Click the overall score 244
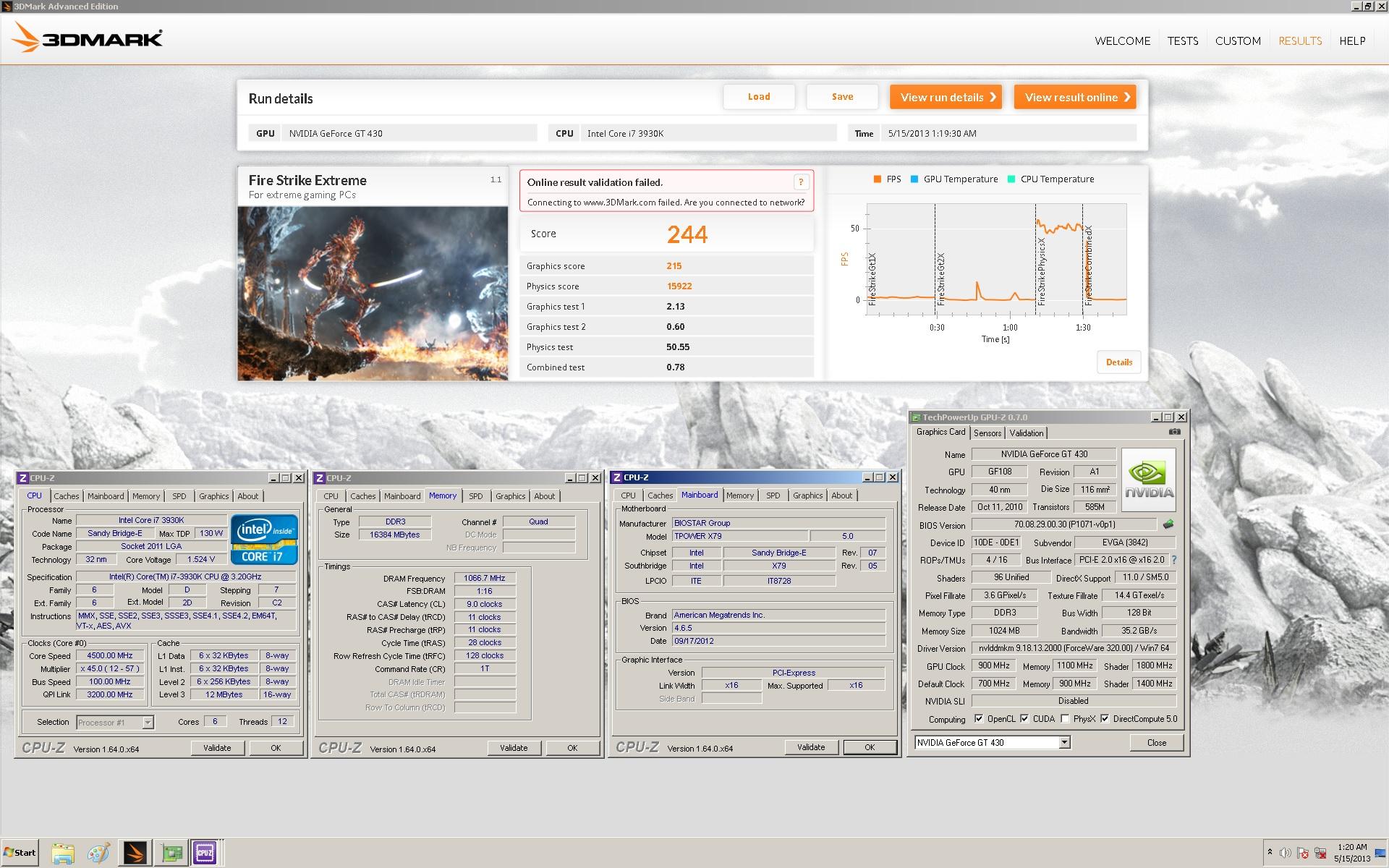 tap(687, 234)
